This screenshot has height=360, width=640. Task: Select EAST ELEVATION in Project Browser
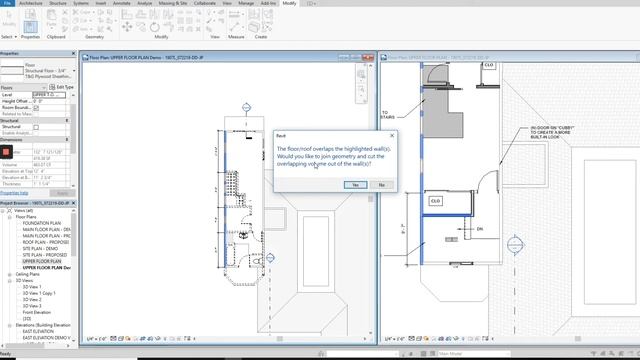[x=38, y=331]
